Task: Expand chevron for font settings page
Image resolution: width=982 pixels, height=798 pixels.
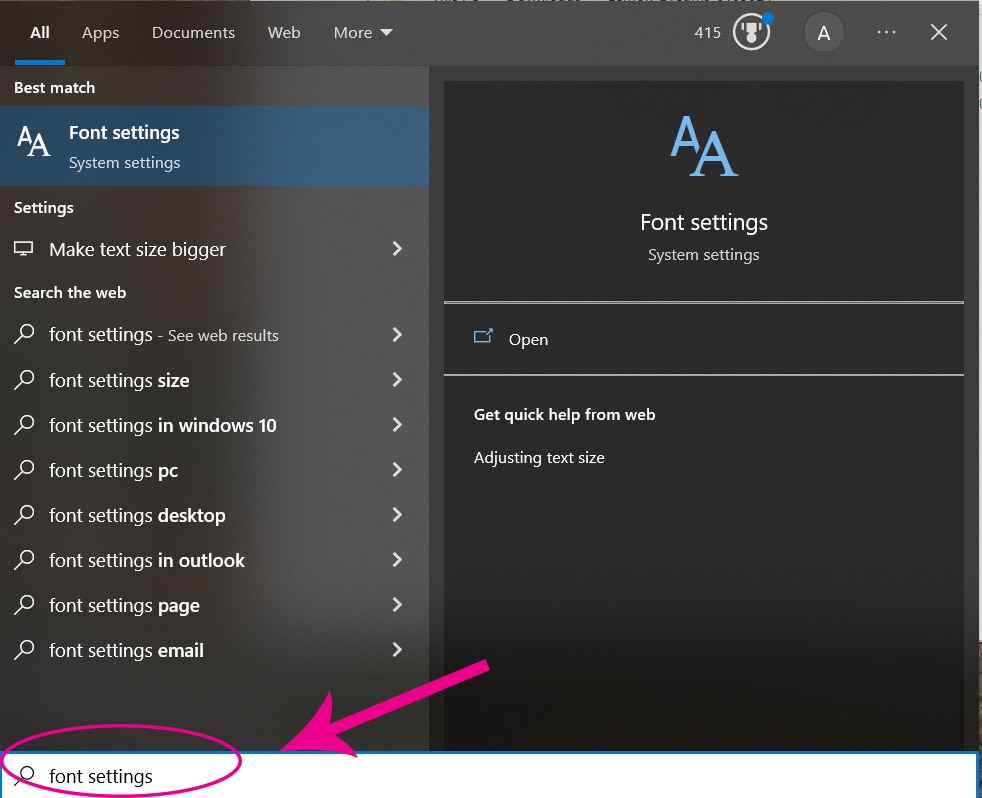Action: coord(396,605)
